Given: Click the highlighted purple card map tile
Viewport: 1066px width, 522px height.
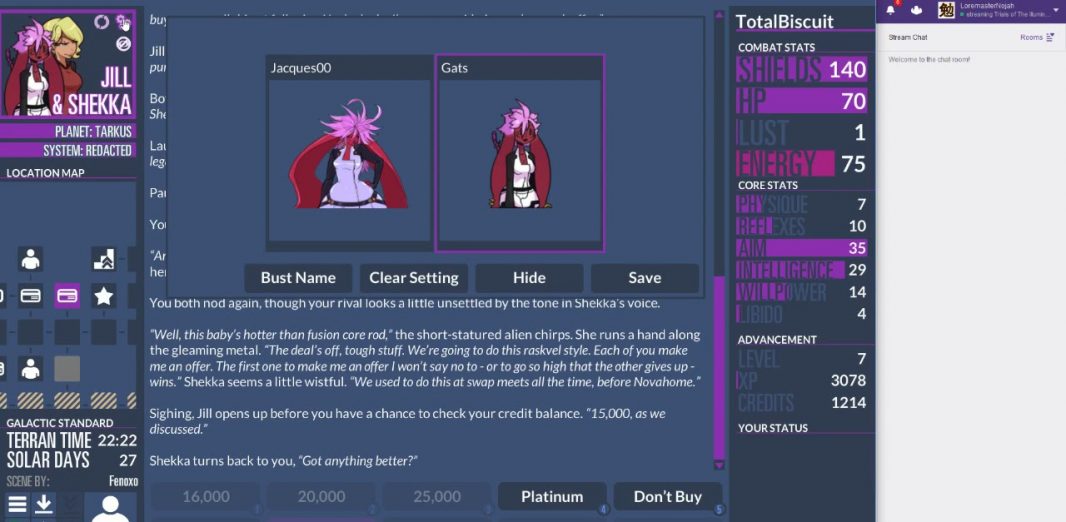Looking at the screenshot, I should [67, 296].
